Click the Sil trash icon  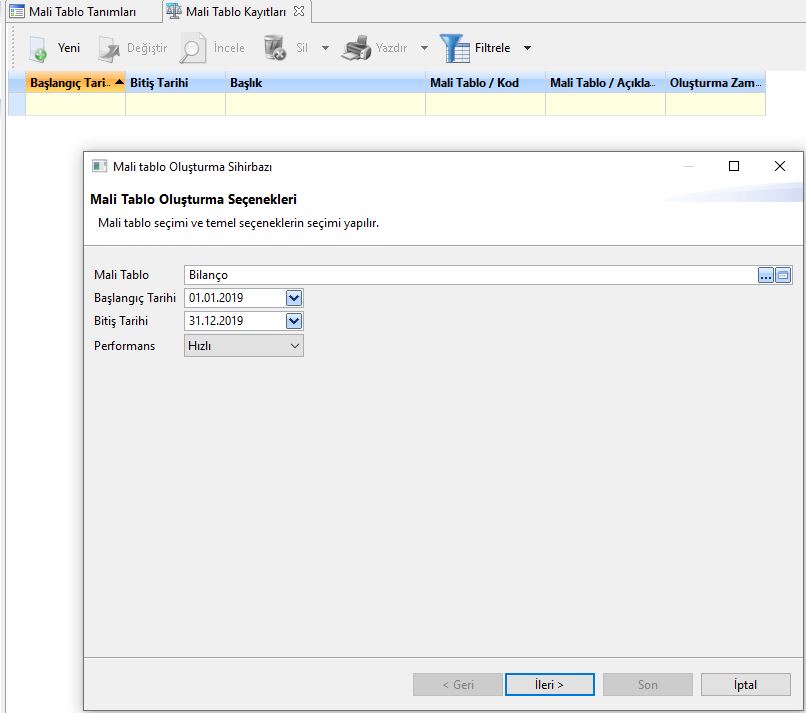[x=274, y=48]
